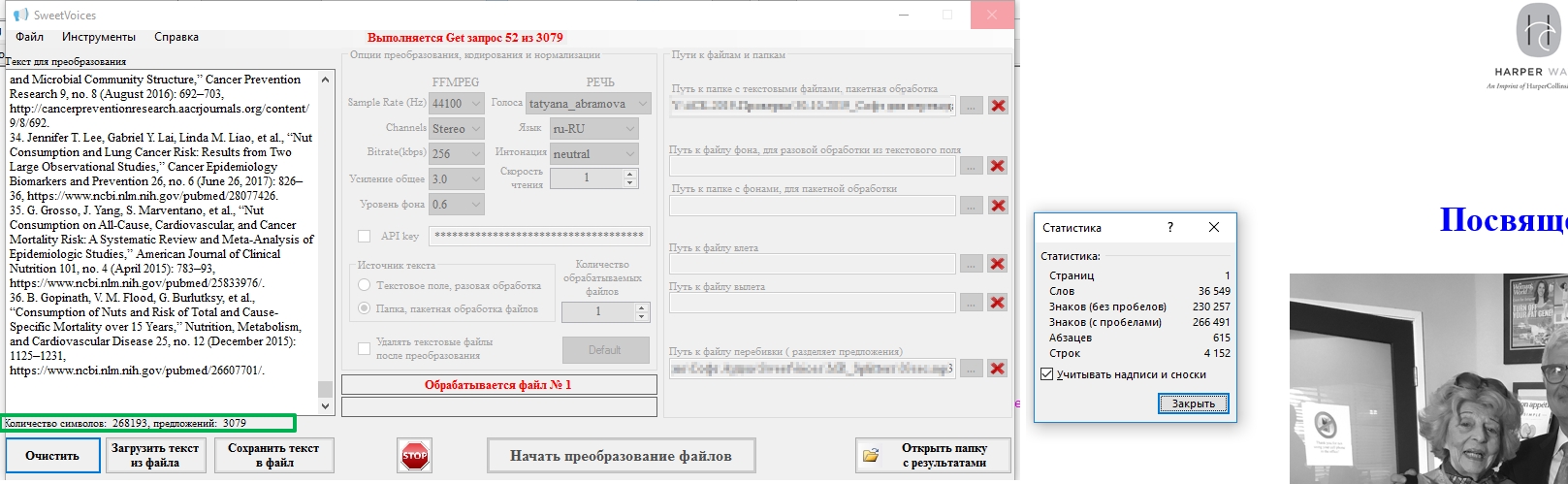Clear the backgrounds folder path
Screen dimensions: 1568x484
click(x=997, y=205)
